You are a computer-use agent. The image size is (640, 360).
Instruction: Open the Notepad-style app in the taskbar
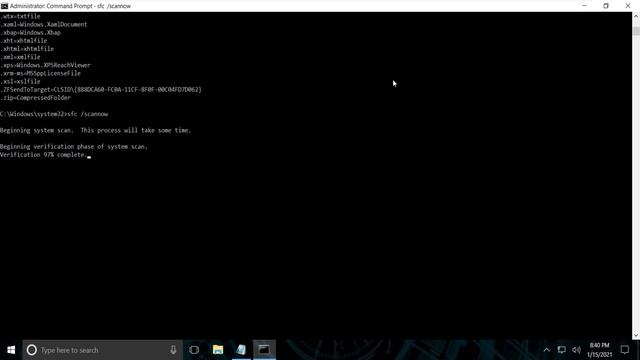point(241,350)
